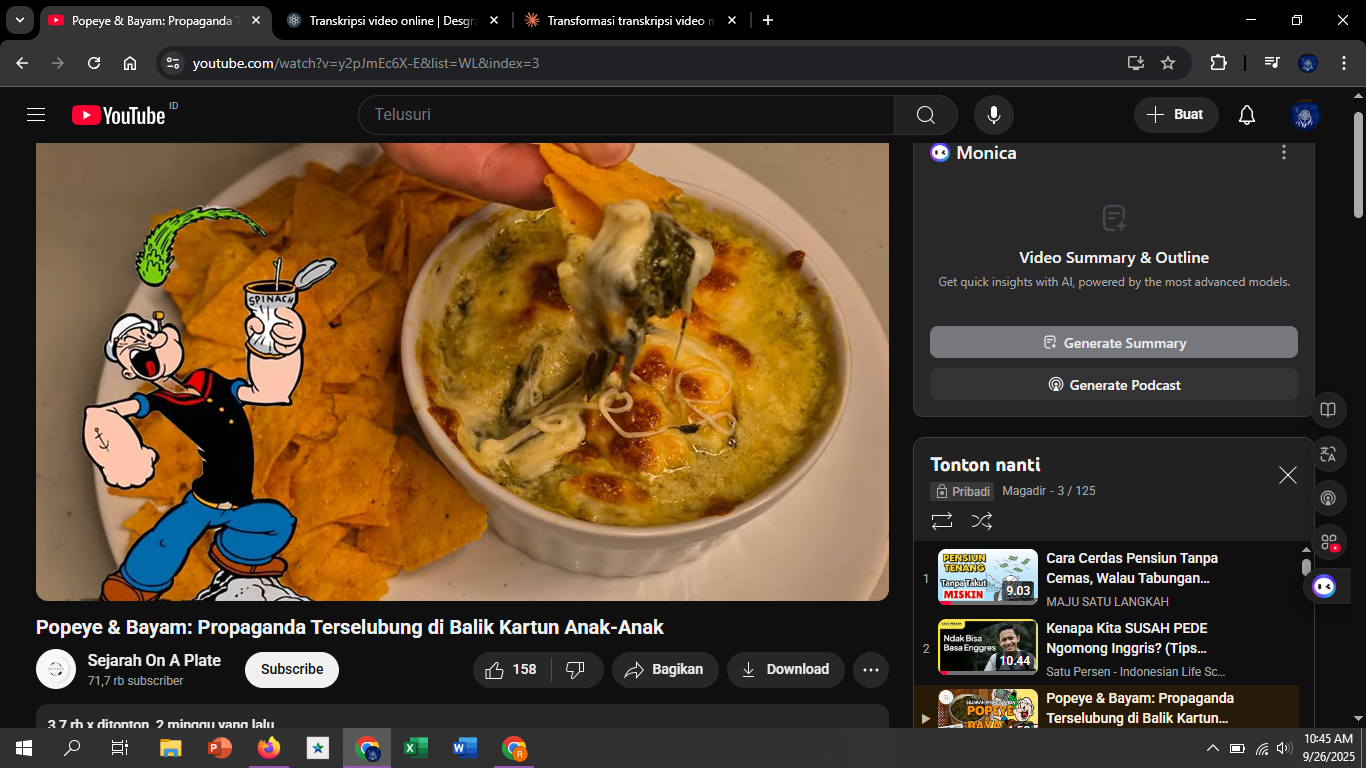Switch to Transformasi transkripsi video tab

(630, 20)
